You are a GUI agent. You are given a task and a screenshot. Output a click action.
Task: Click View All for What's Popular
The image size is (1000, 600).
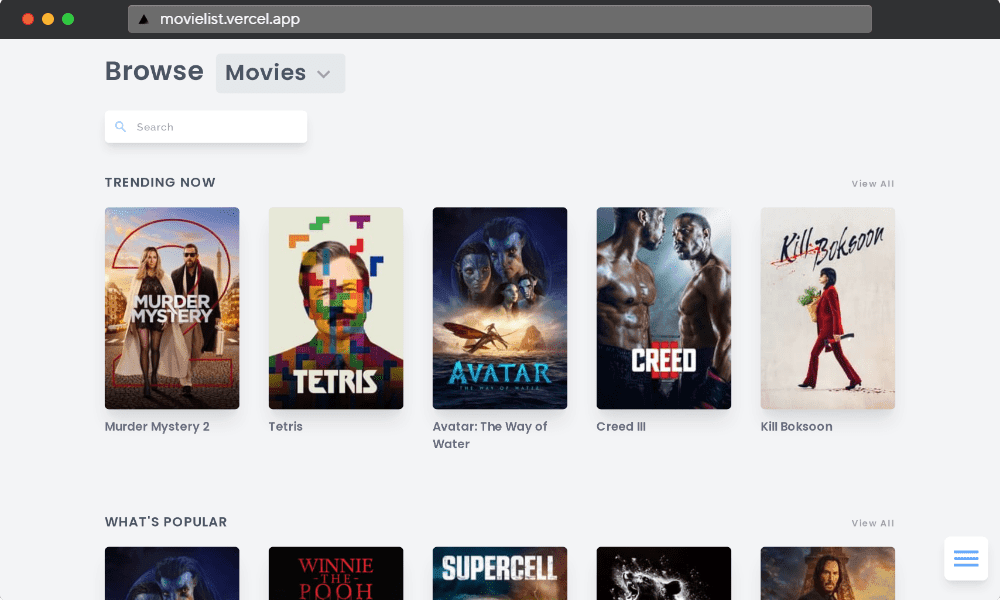[872, 523]
